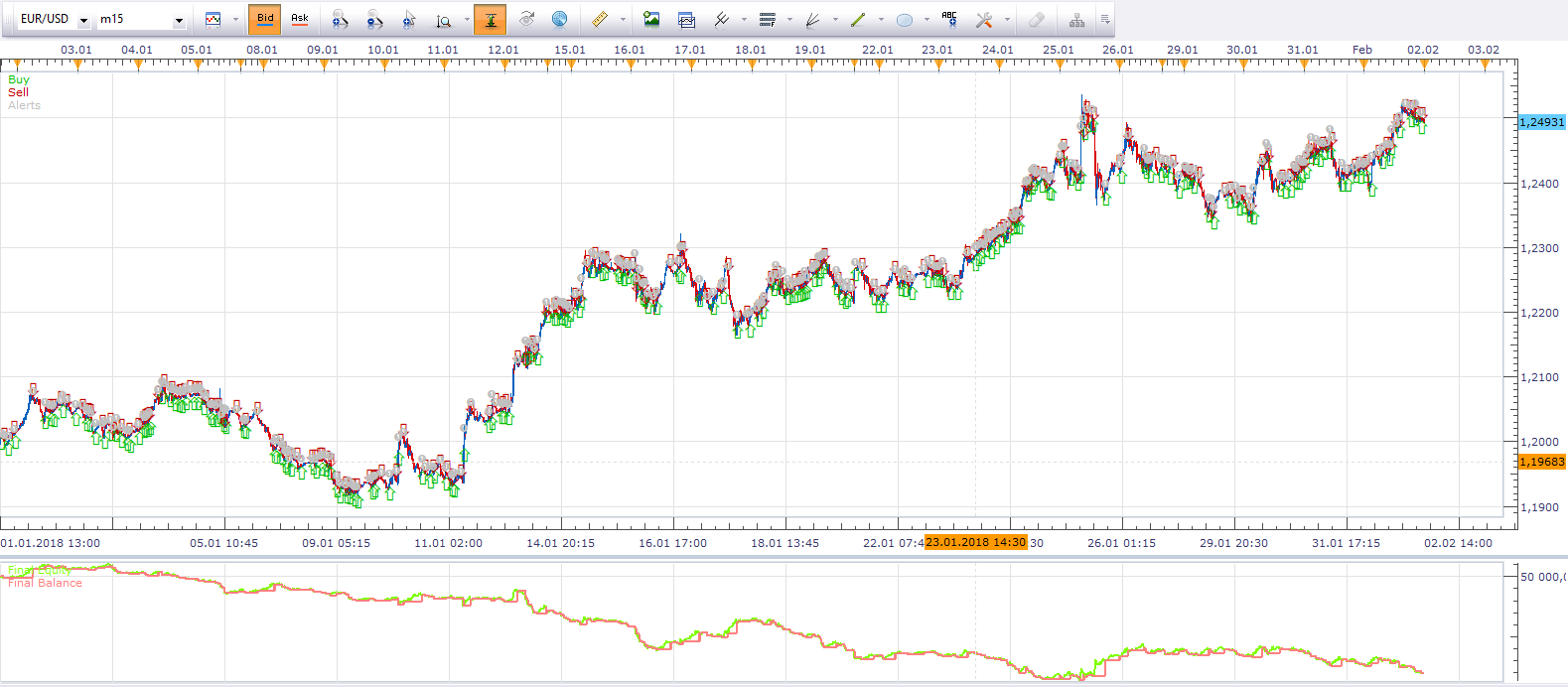1568x687 pixels.
Task: Click the chart type icon
Action: pyautogui.click(x=213, y=19)
